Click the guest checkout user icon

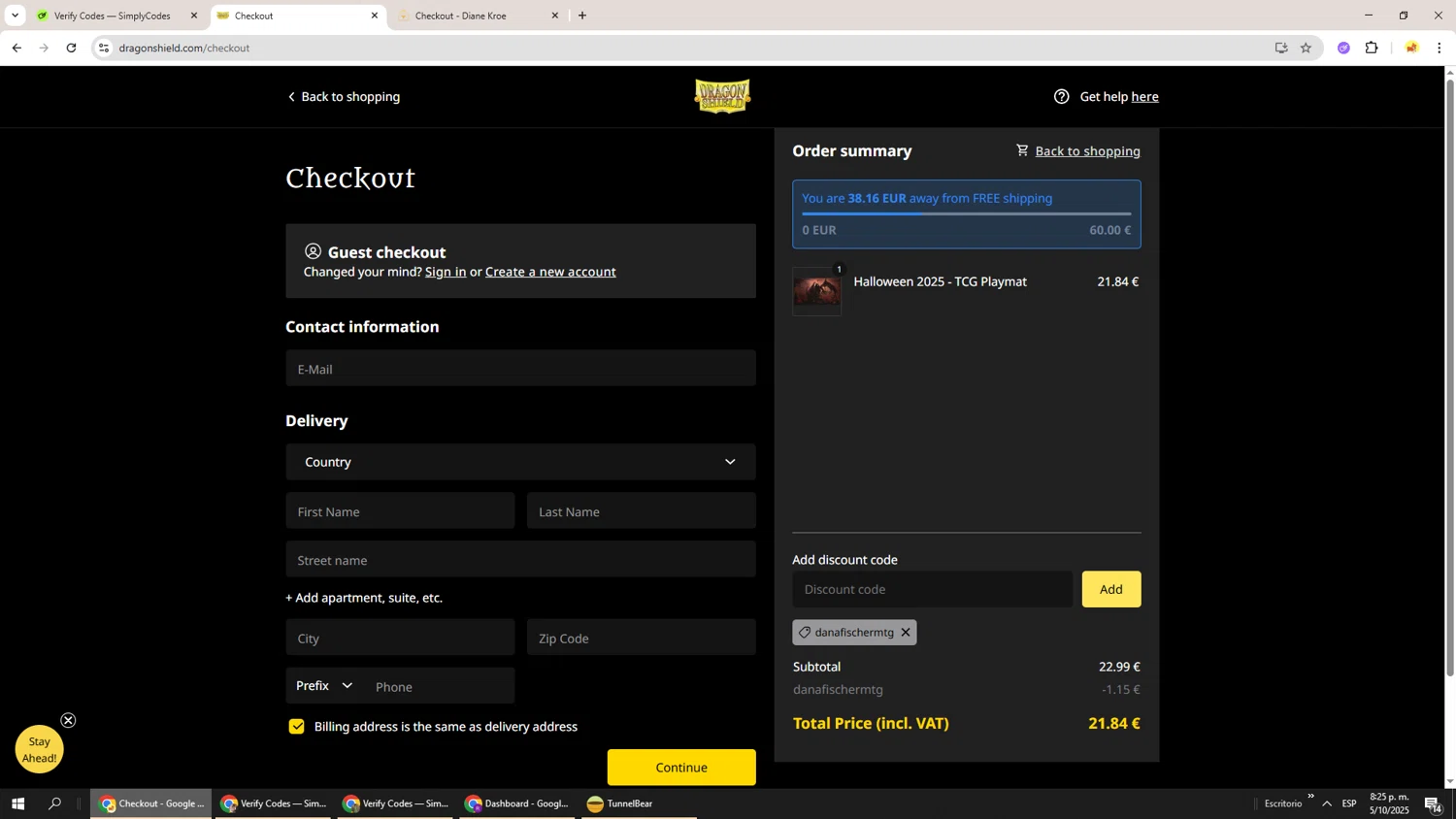point(313,251)
